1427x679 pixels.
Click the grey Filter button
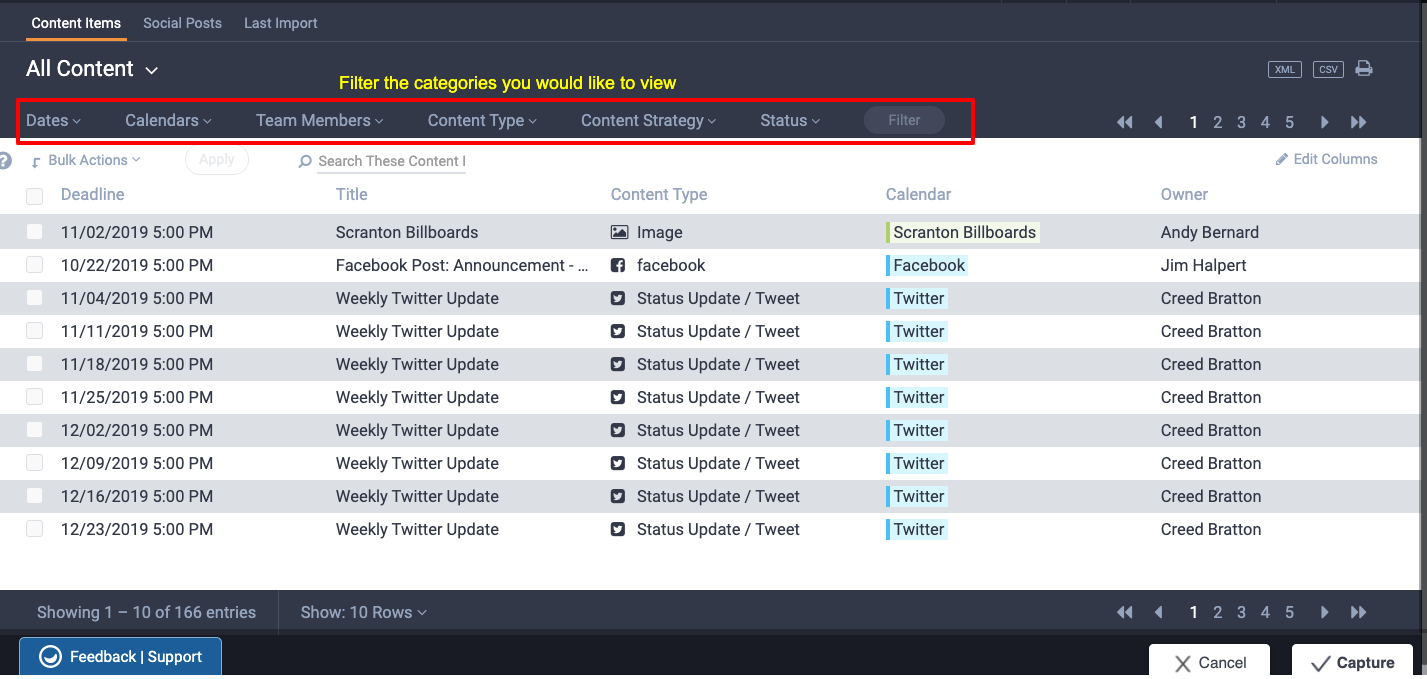coord(904,120)
